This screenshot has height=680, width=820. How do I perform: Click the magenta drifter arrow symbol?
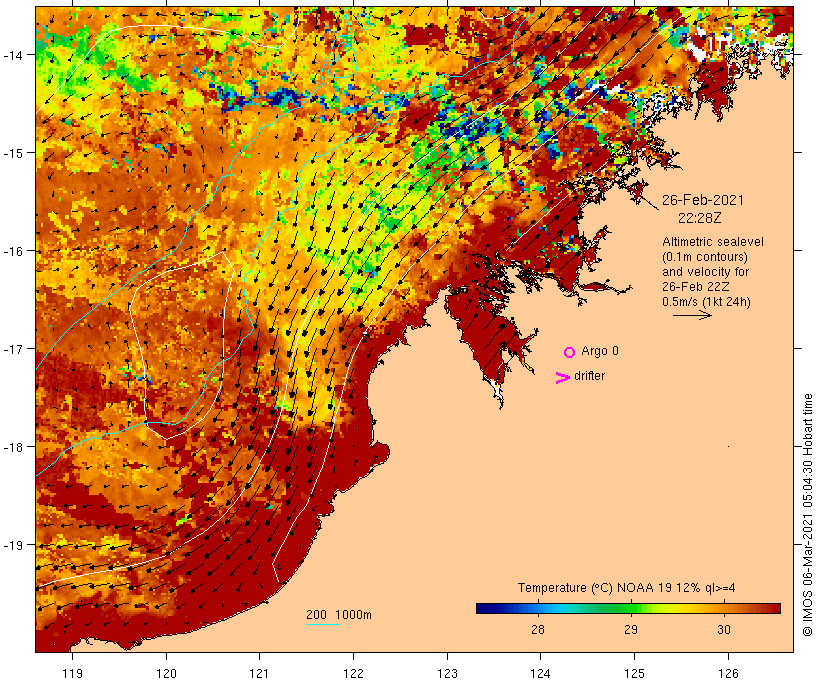coord(563,378)
